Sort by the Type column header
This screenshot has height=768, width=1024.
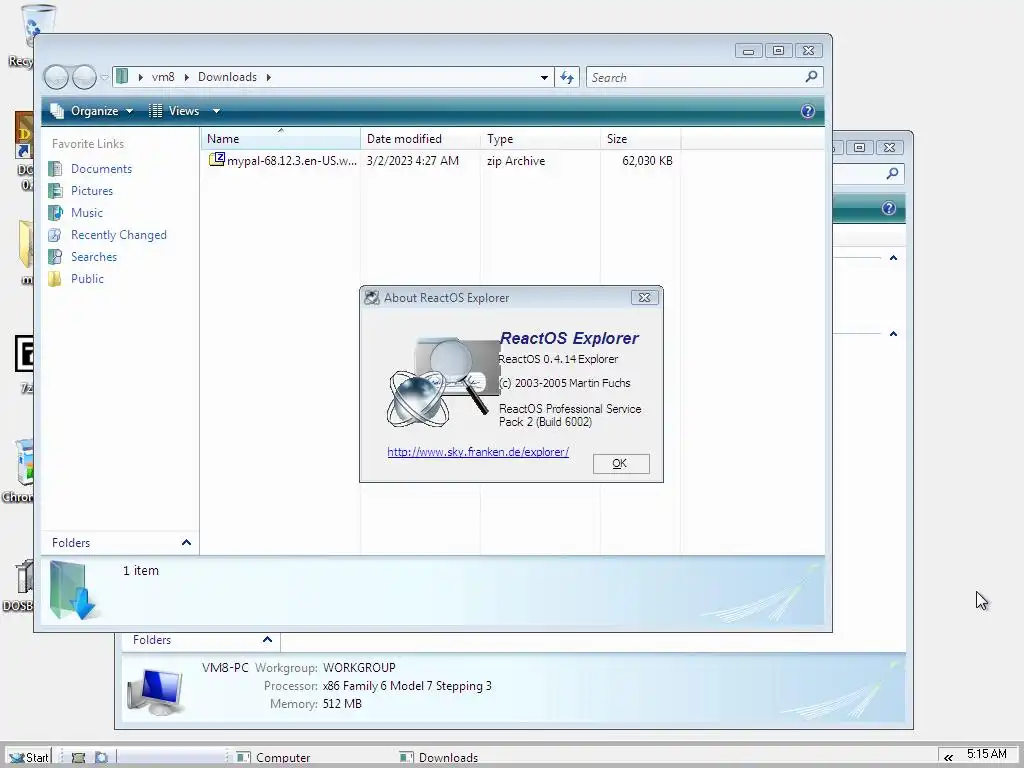540,138
